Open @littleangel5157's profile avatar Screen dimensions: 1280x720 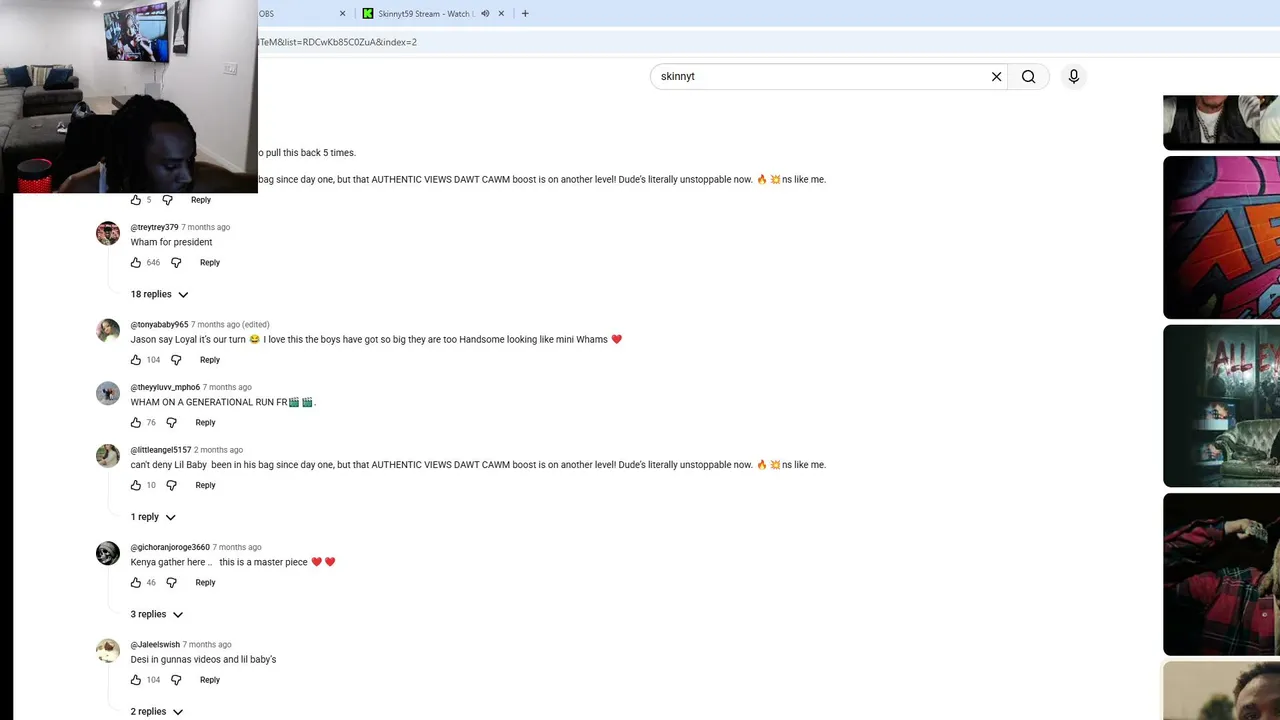click(x=108, y=456)
